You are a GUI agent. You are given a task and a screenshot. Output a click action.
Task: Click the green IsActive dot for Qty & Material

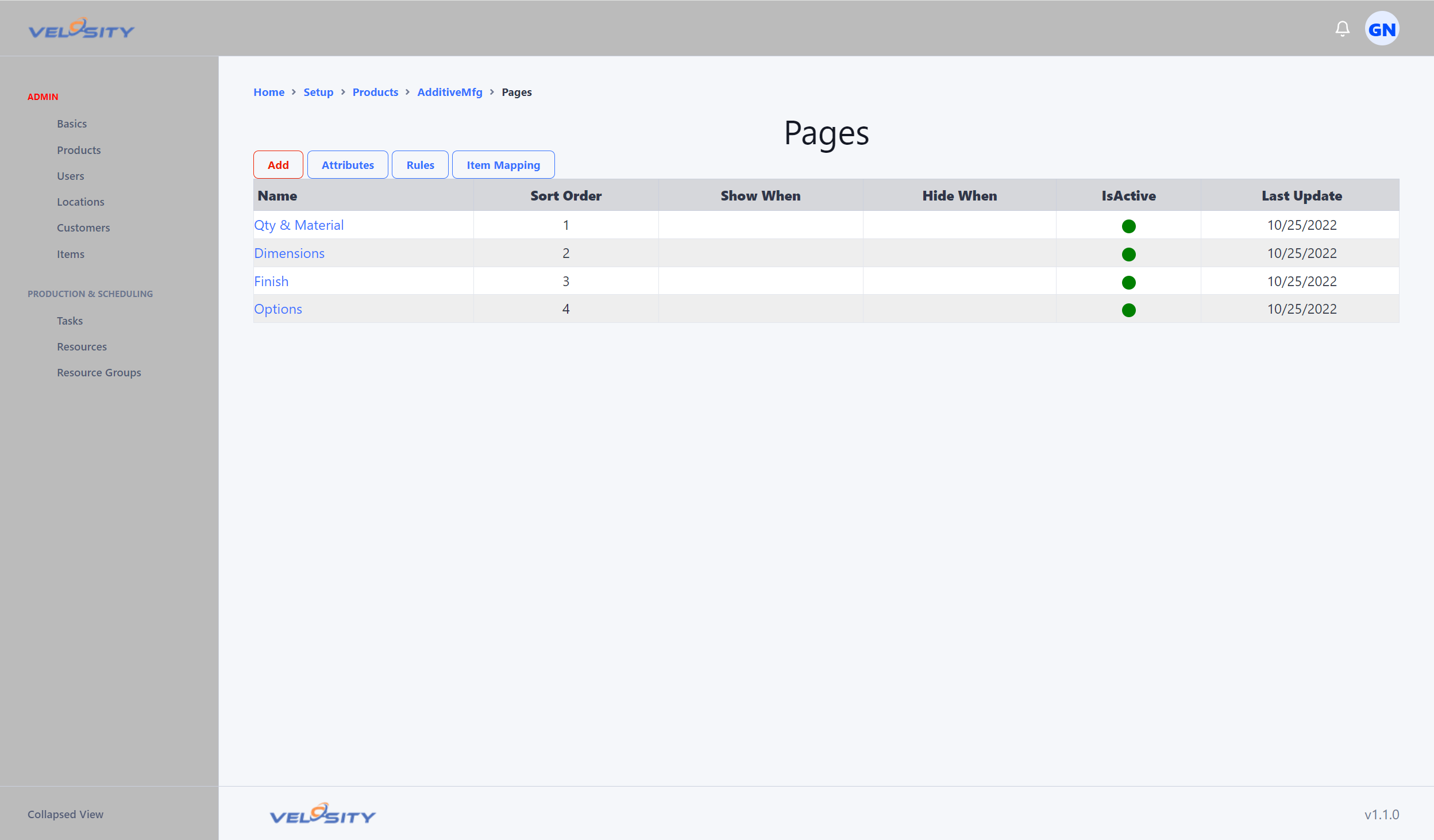pos(1128,226)
